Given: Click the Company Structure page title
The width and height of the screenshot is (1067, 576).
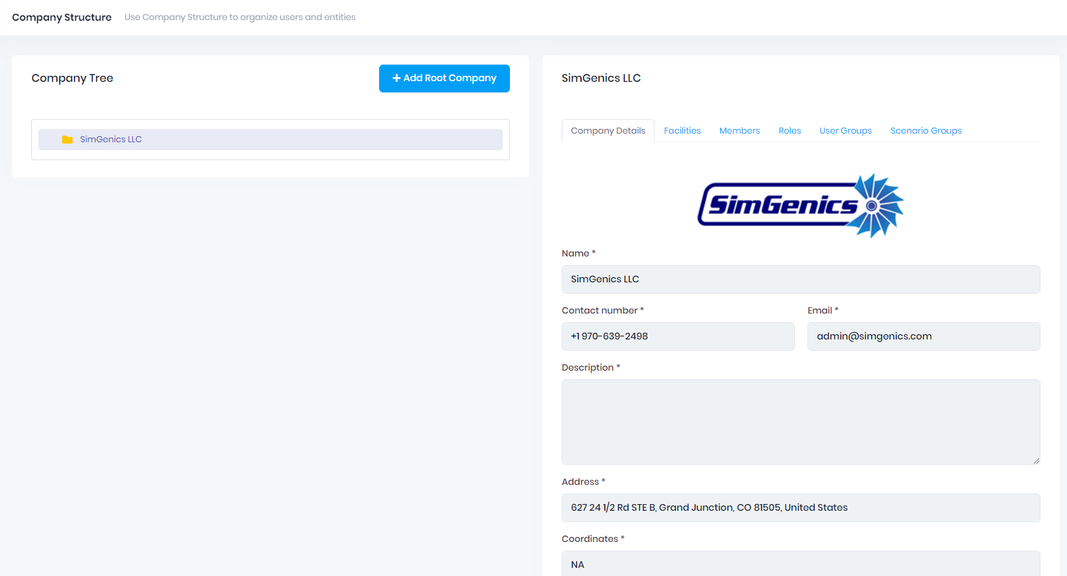Looking at the screenshot, I should pyautogui.click(x=62, y=17).
